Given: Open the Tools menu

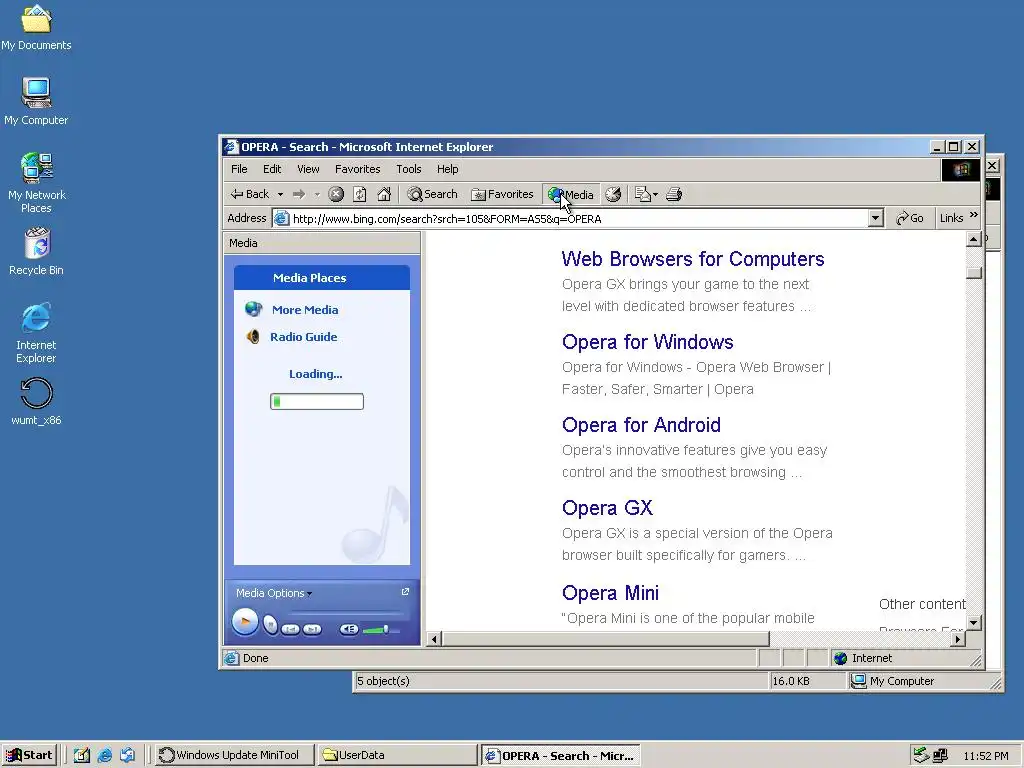Looking at the screenshot, I should (x=409, y=169).
